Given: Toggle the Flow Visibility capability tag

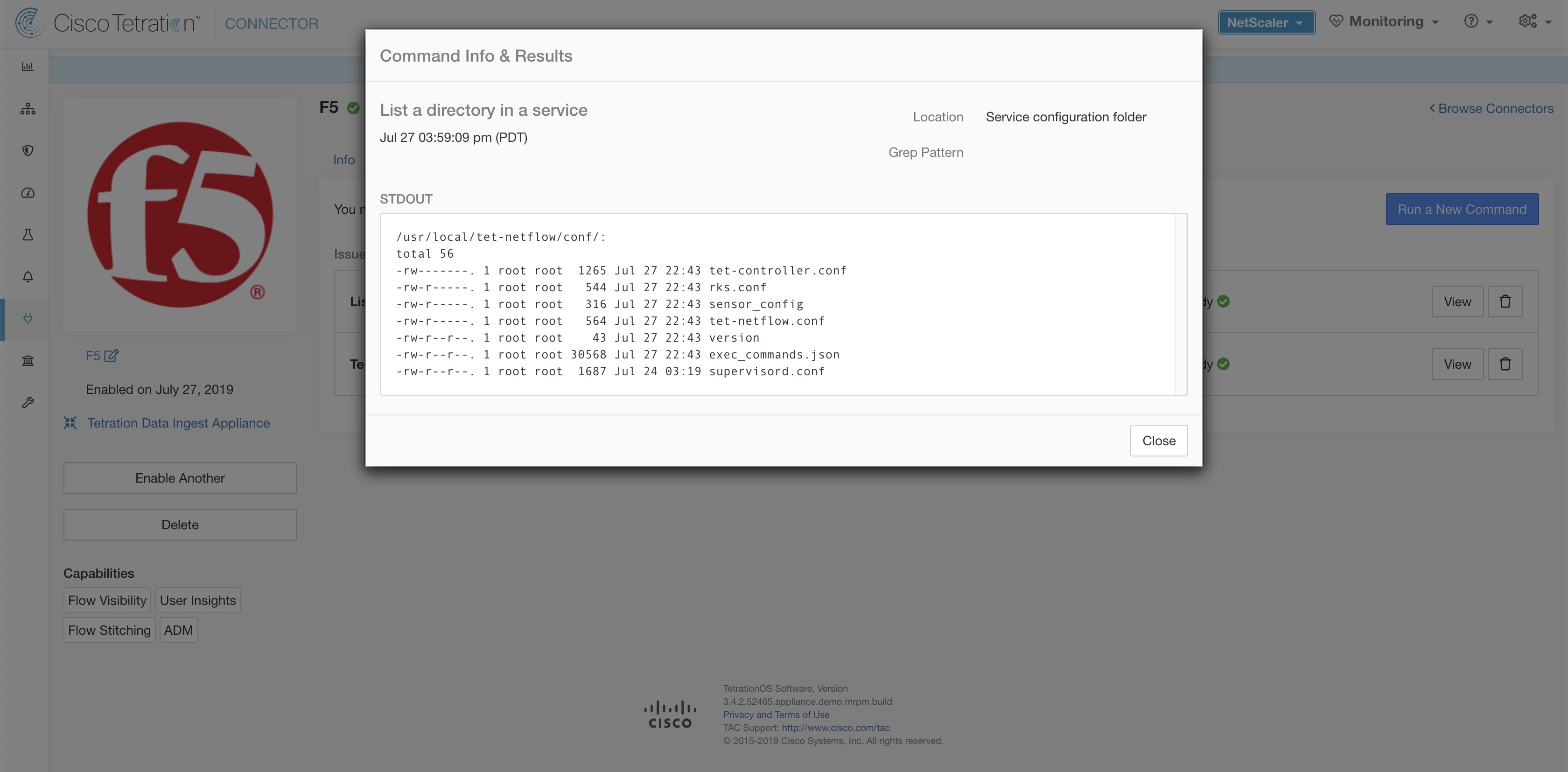Looking at the screenshot, I should point(107,600).
